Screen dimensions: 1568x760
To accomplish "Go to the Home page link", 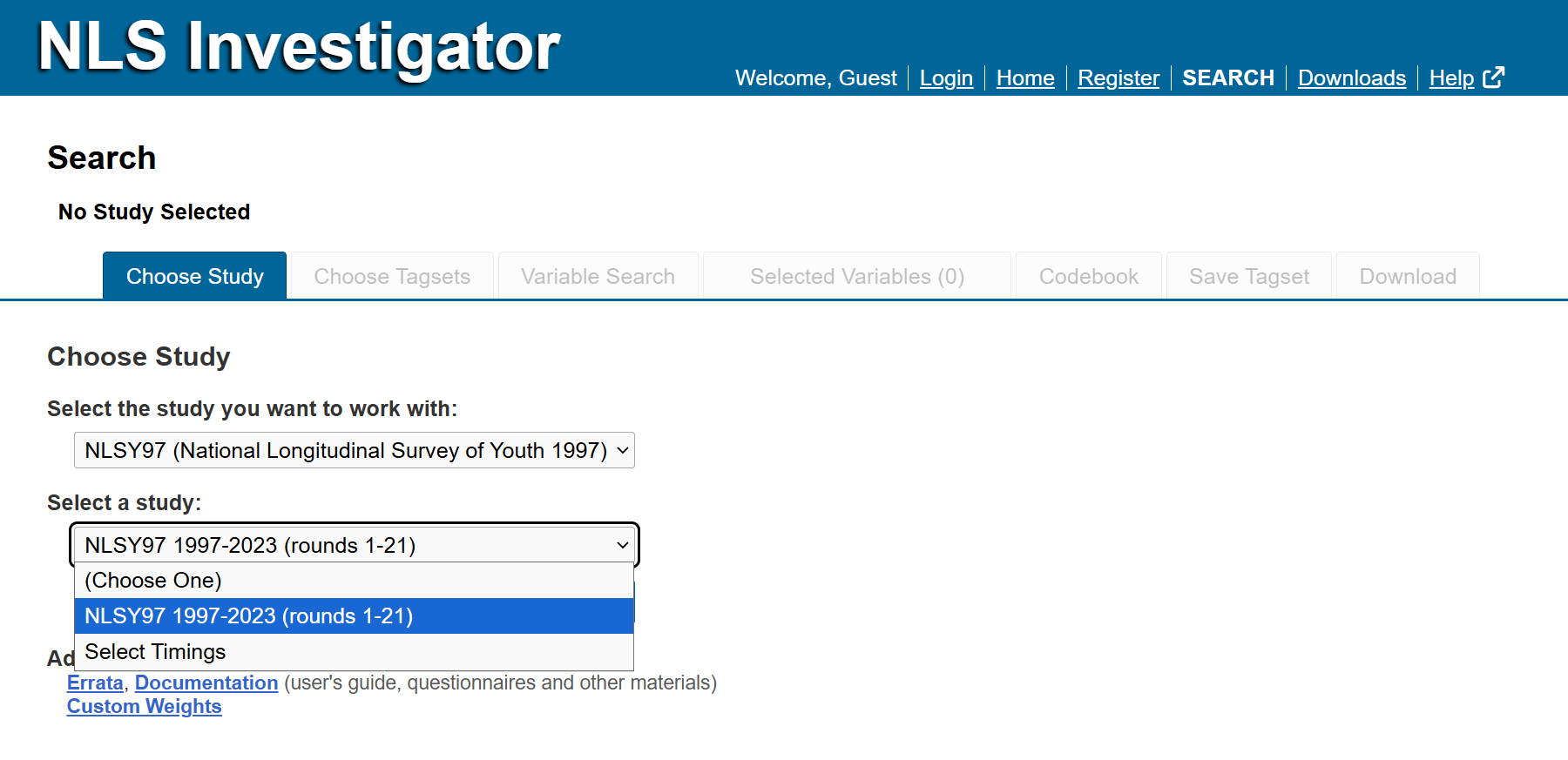I will [1025, 78].
